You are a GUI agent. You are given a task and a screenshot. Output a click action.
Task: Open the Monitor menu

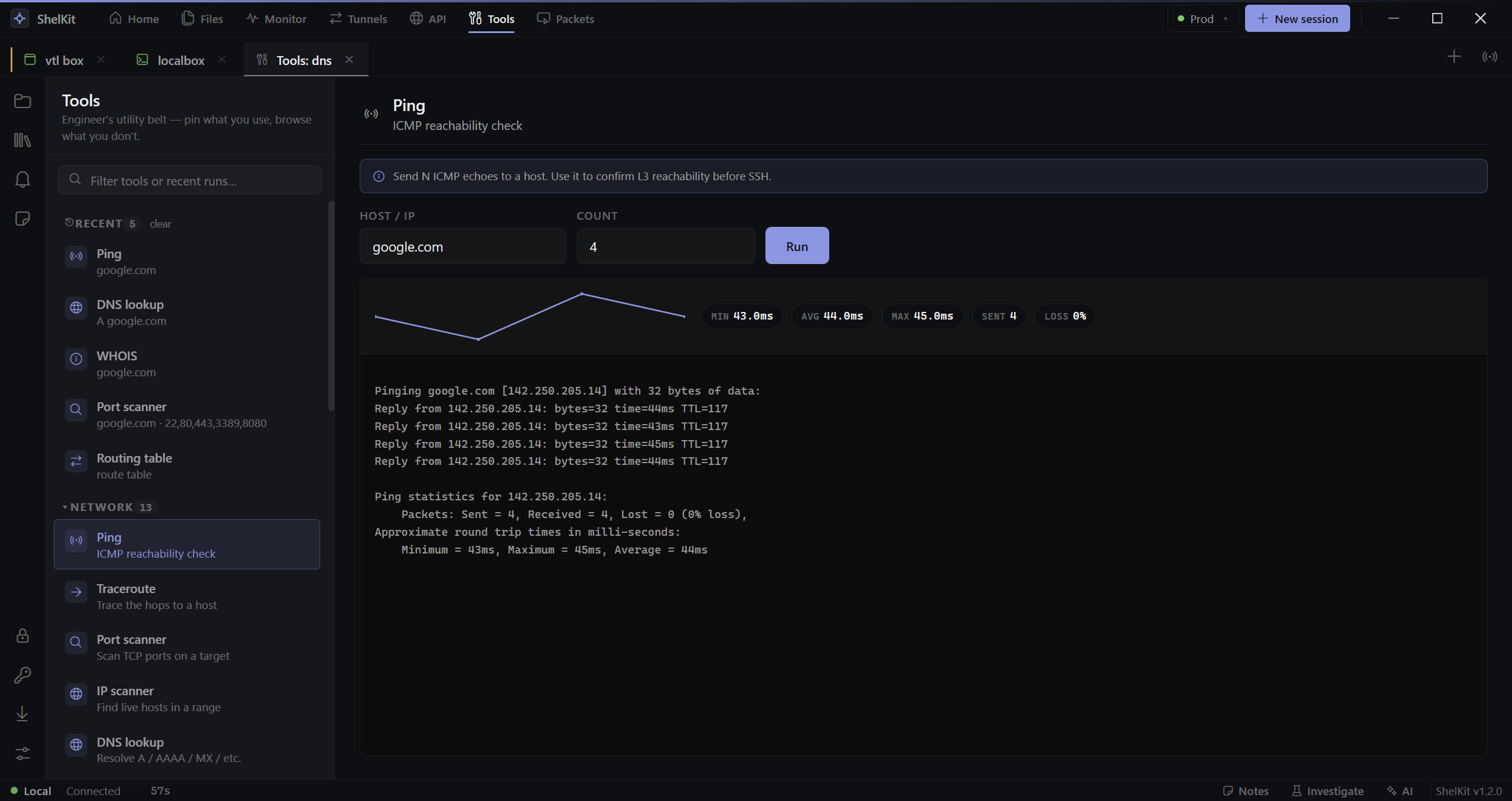(276, 19)
